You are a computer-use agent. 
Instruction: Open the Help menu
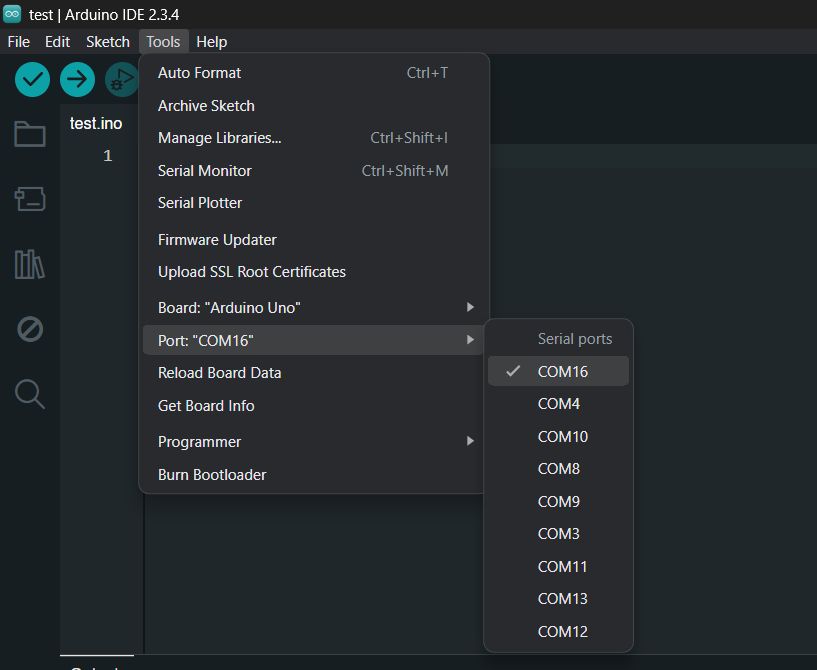coord(212,42)
